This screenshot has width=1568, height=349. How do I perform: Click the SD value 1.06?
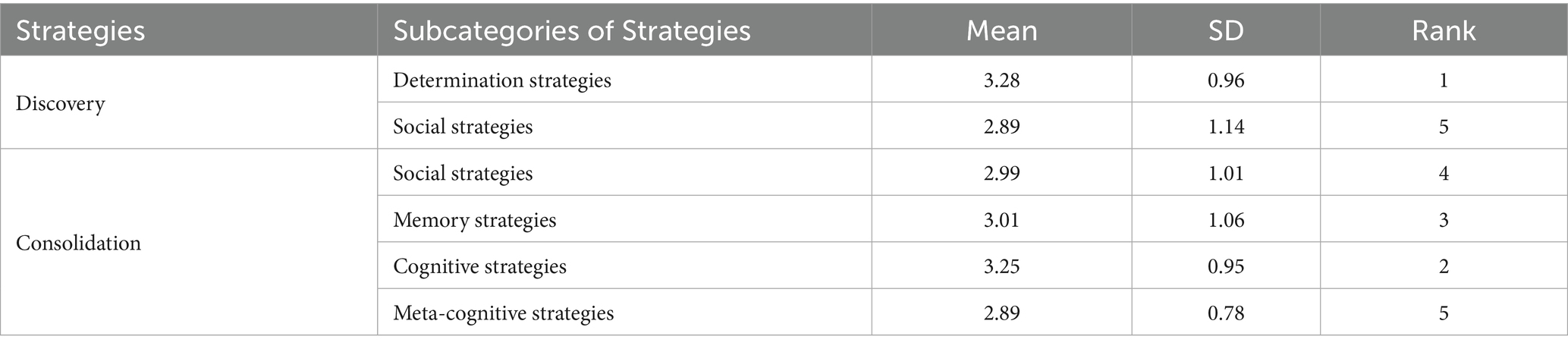[x=1226, y=220]
